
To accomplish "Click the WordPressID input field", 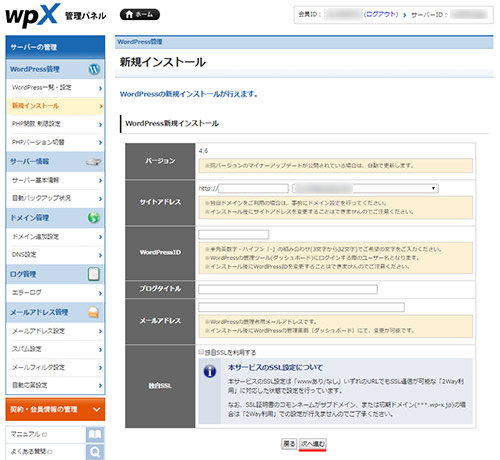I will click(x=233, y=235).
